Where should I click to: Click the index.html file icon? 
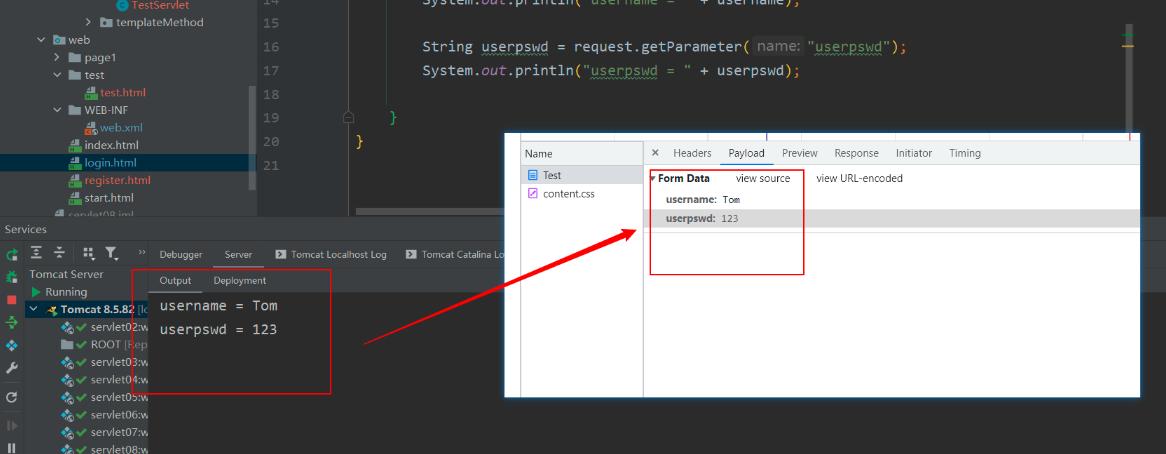(74, 145)
